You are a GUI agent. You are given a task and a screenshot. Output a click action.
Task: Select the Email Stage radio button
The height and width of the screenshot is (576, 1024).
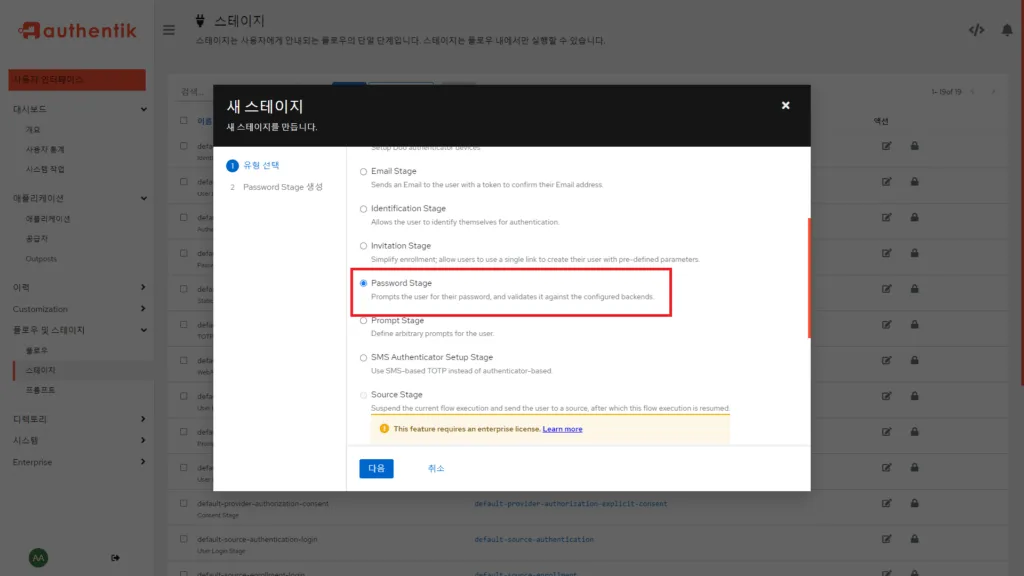tap(362, 170)
